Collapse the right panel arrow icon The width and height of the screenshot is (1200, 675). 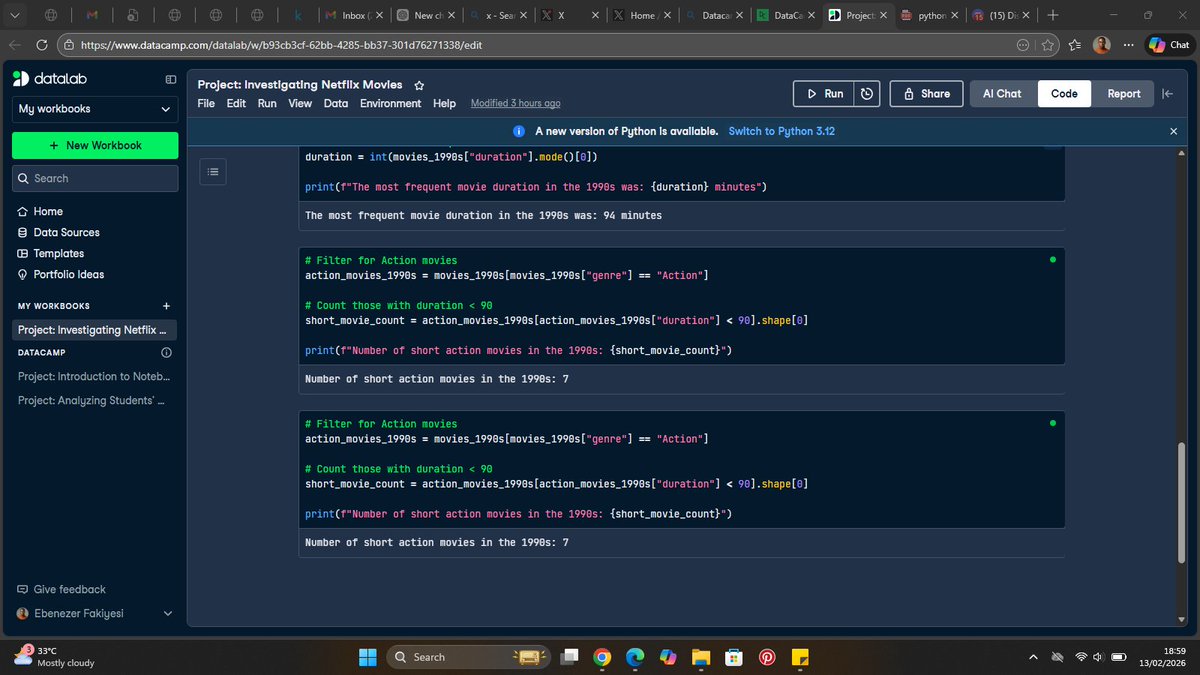1167,93
